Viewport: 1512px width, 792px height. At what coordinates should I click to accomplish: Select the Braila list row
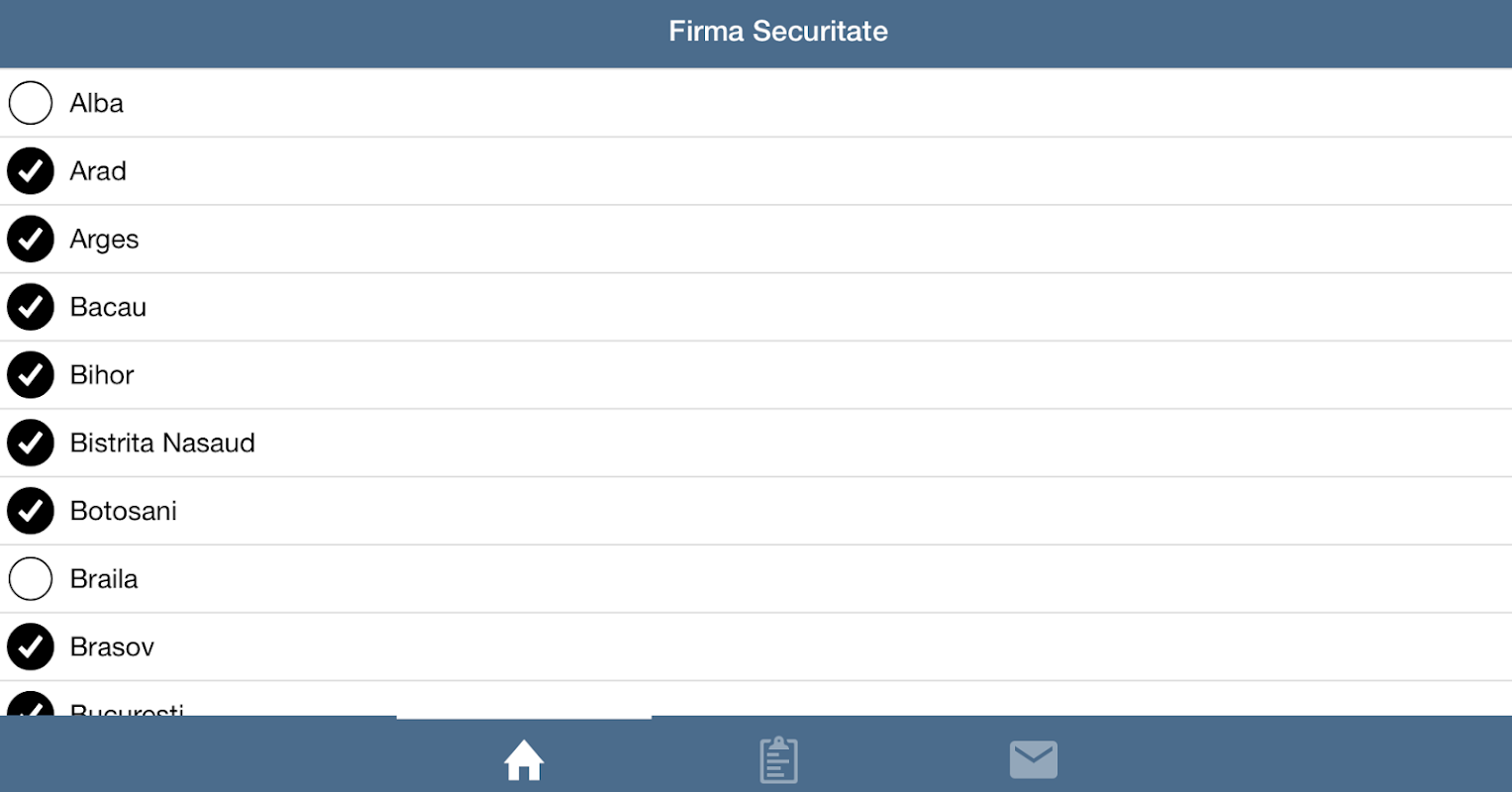[756, 579]
